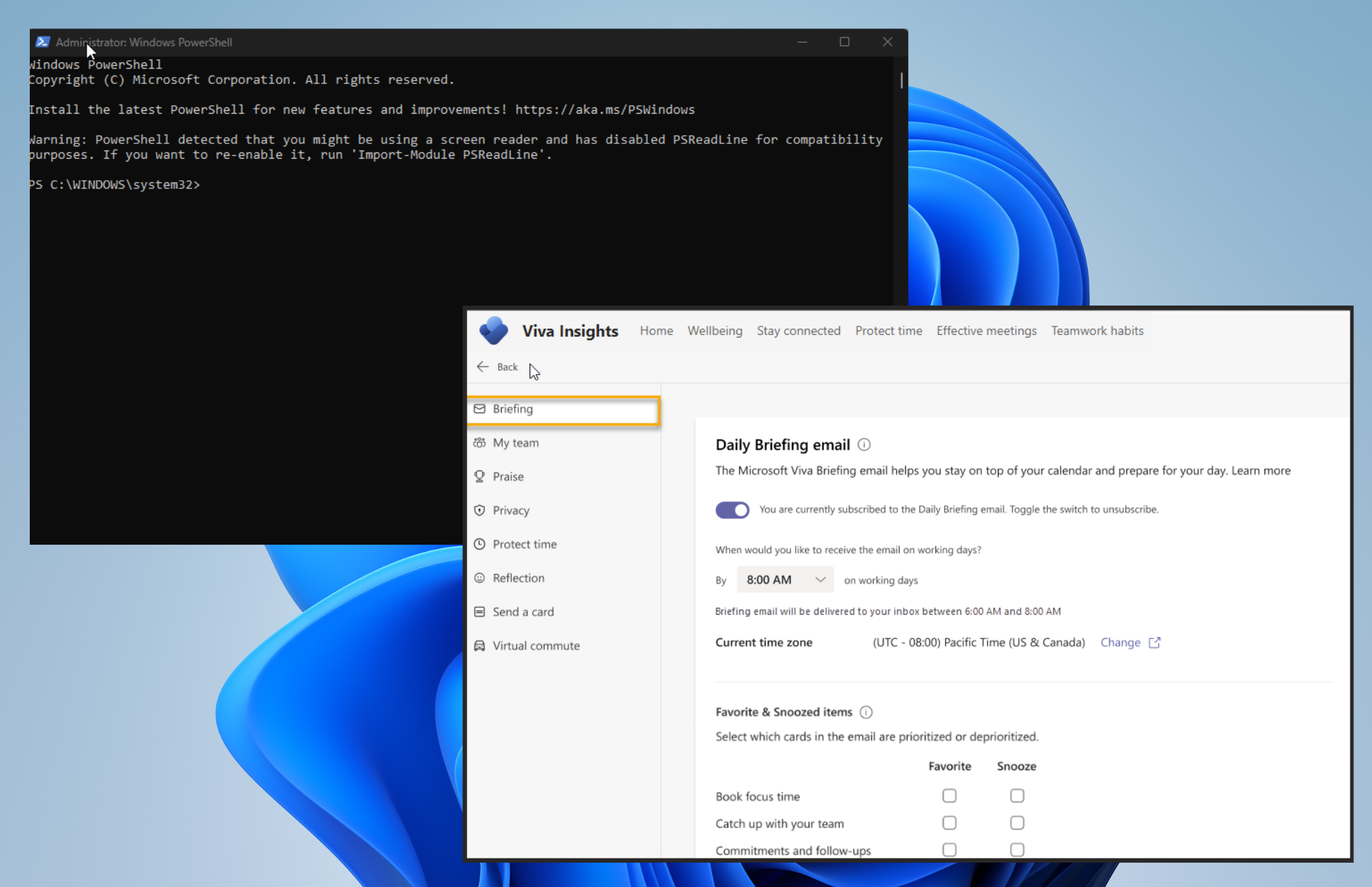Switch to the Wellbeing tab
This screenshot has width=1372, height=887.
click(714, 331)
